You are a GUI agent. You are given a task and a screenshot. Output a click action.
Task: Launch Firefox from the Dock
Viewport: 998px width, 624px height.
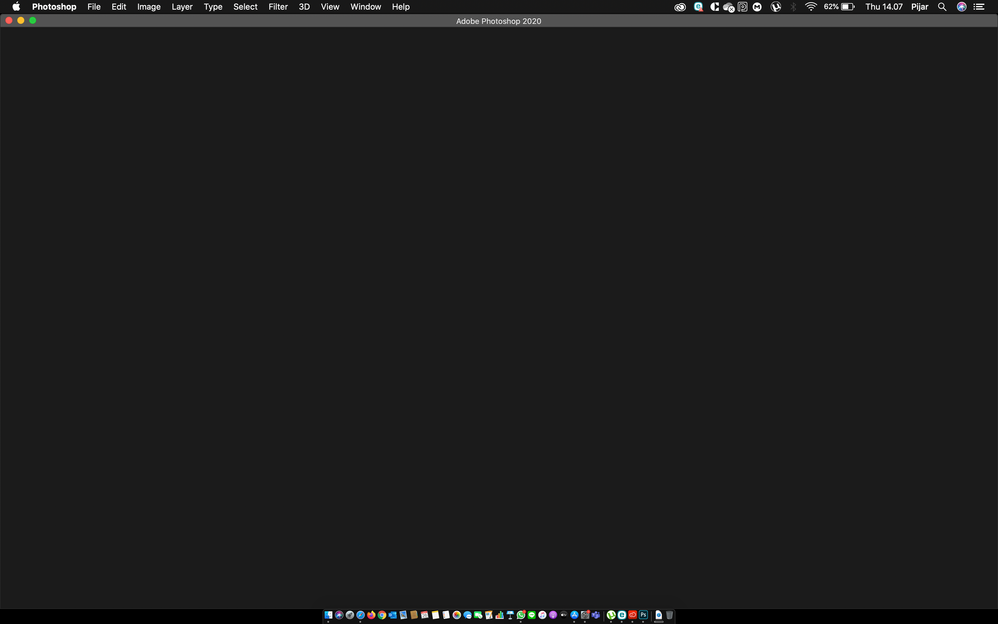[x=371, y=615]
